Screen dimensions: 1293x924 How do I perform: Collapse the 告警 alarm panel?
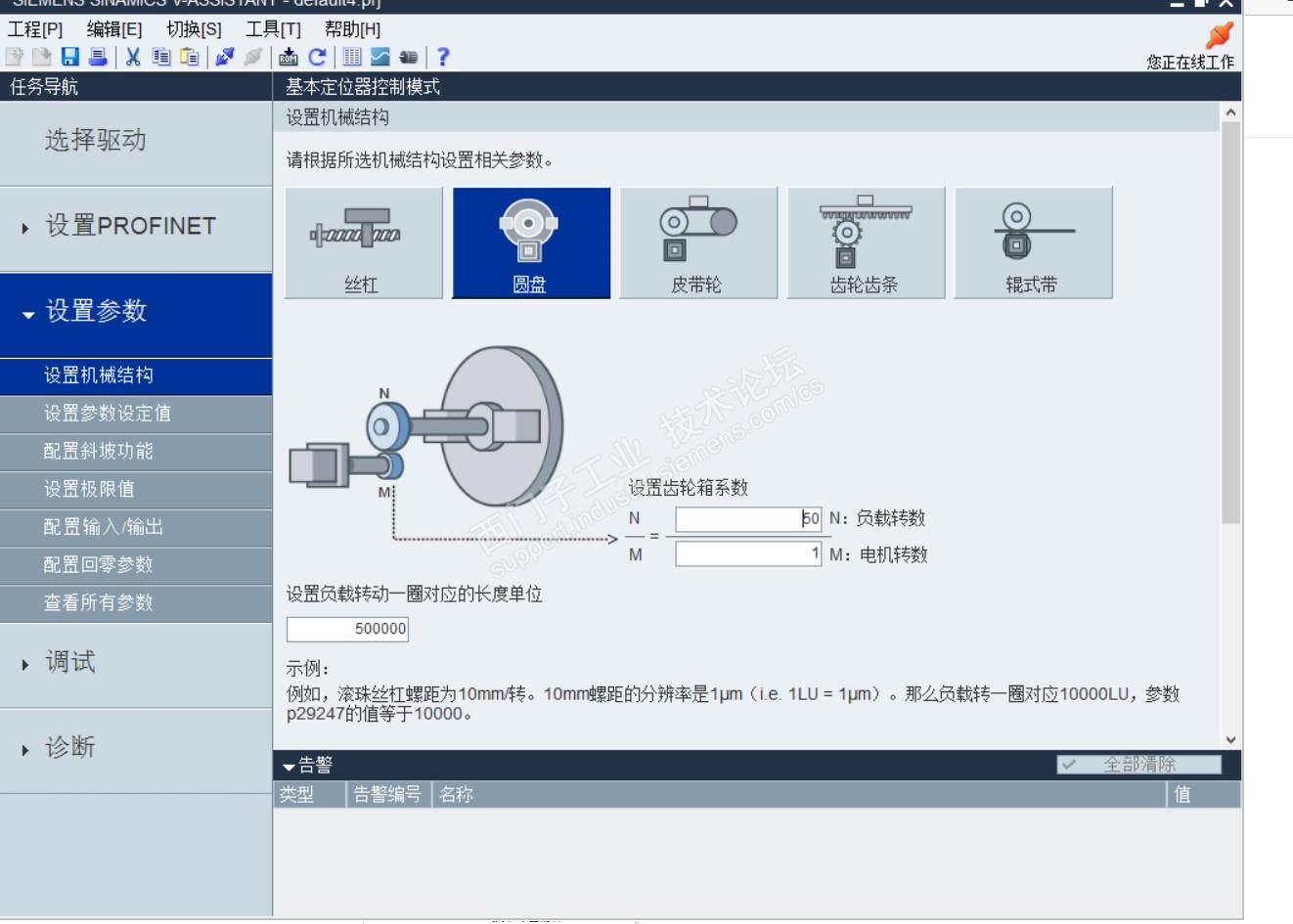coord(290,767)
